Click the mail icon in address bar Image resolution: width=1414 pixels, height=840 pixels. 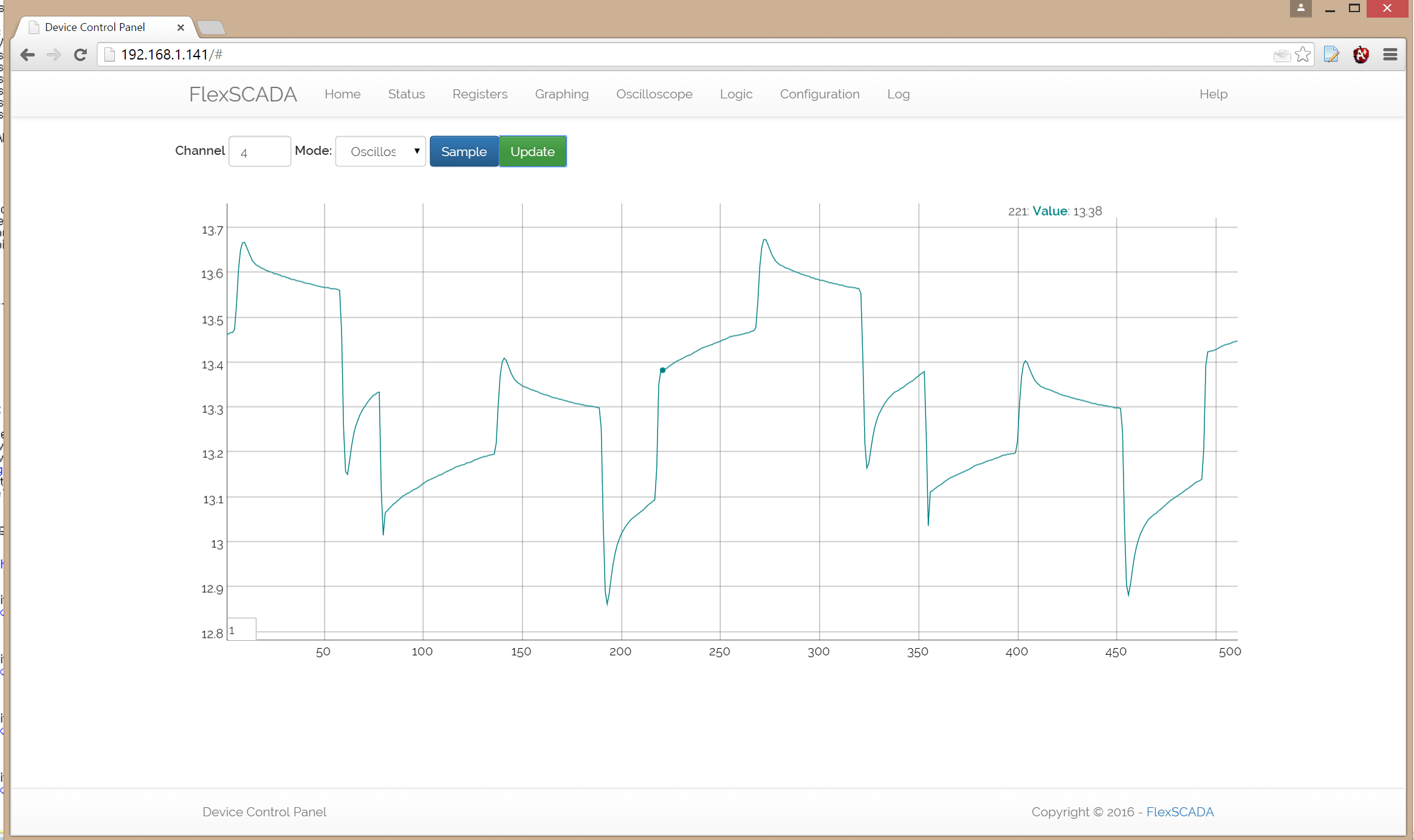click(1282, 55)
